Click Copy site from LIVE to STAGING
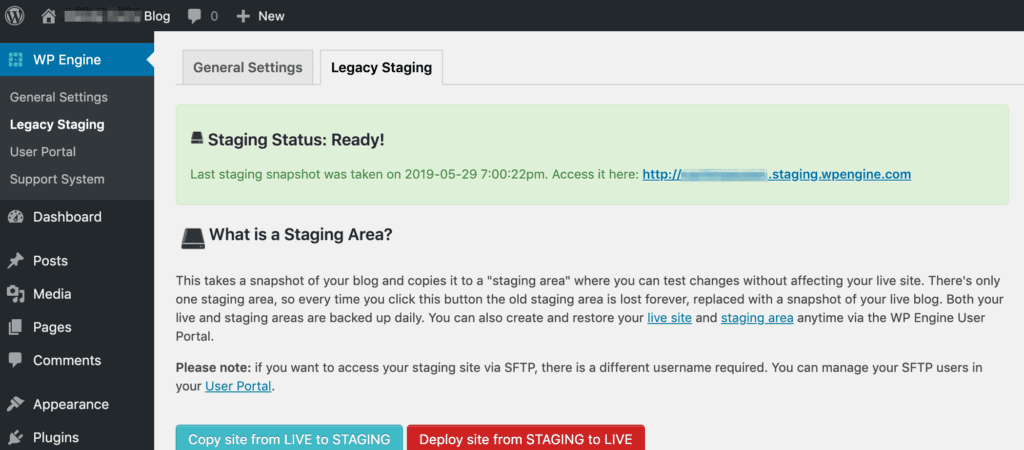1024x450 pixels. click(289, 438)
